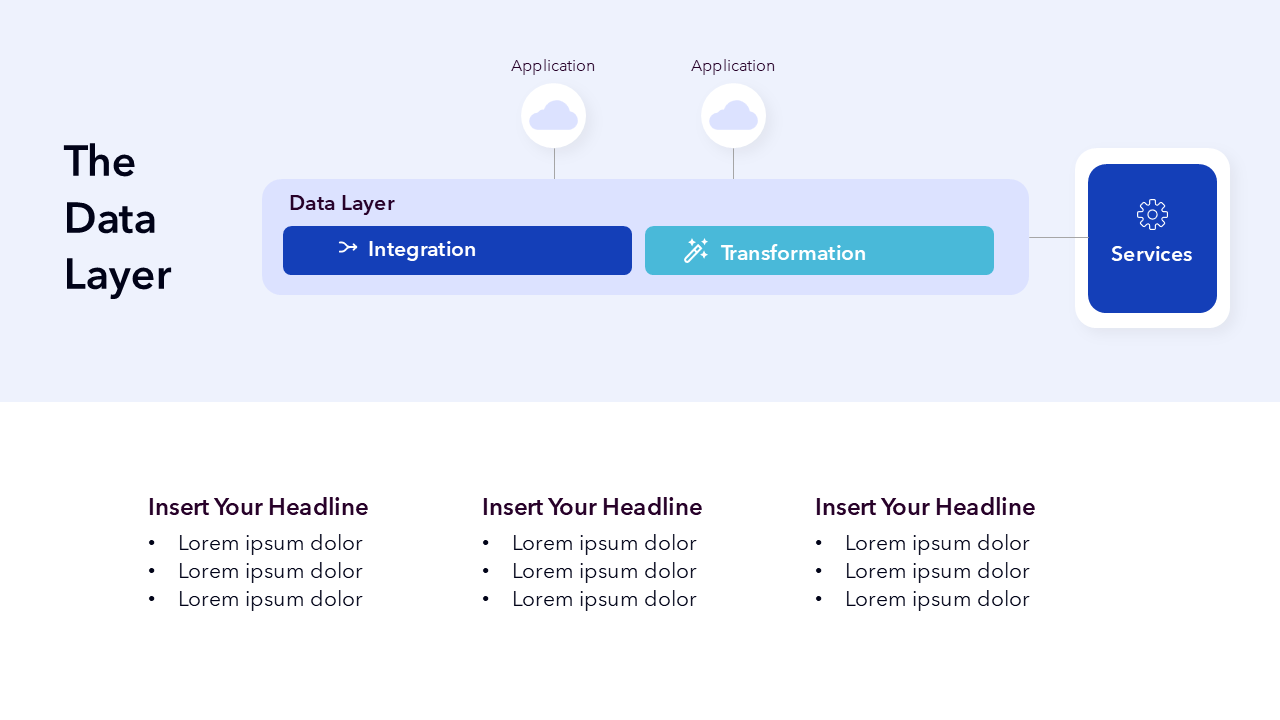Click the leftmost "Insert Your Headline" heading

pyautogui.click(x=258, y=507)
